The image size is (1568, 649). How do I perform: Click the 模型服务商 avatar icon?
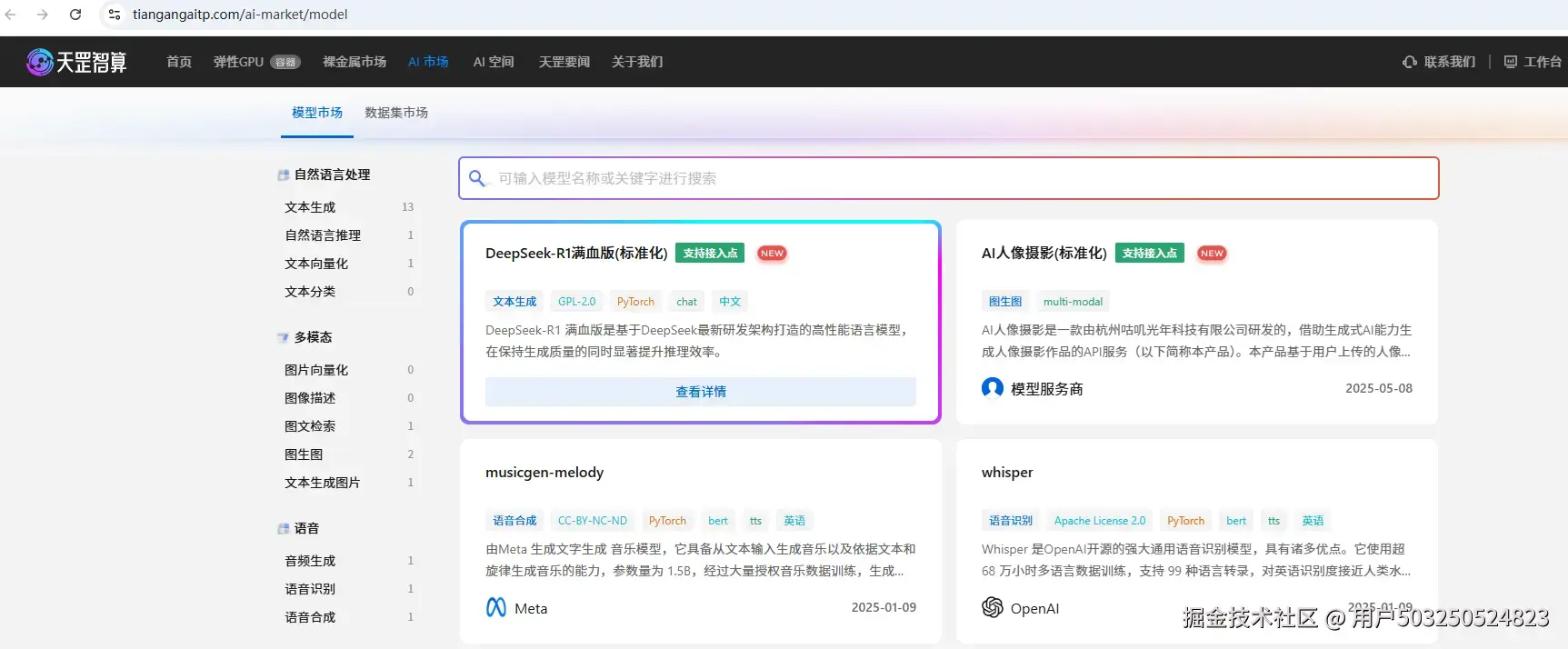993,388
